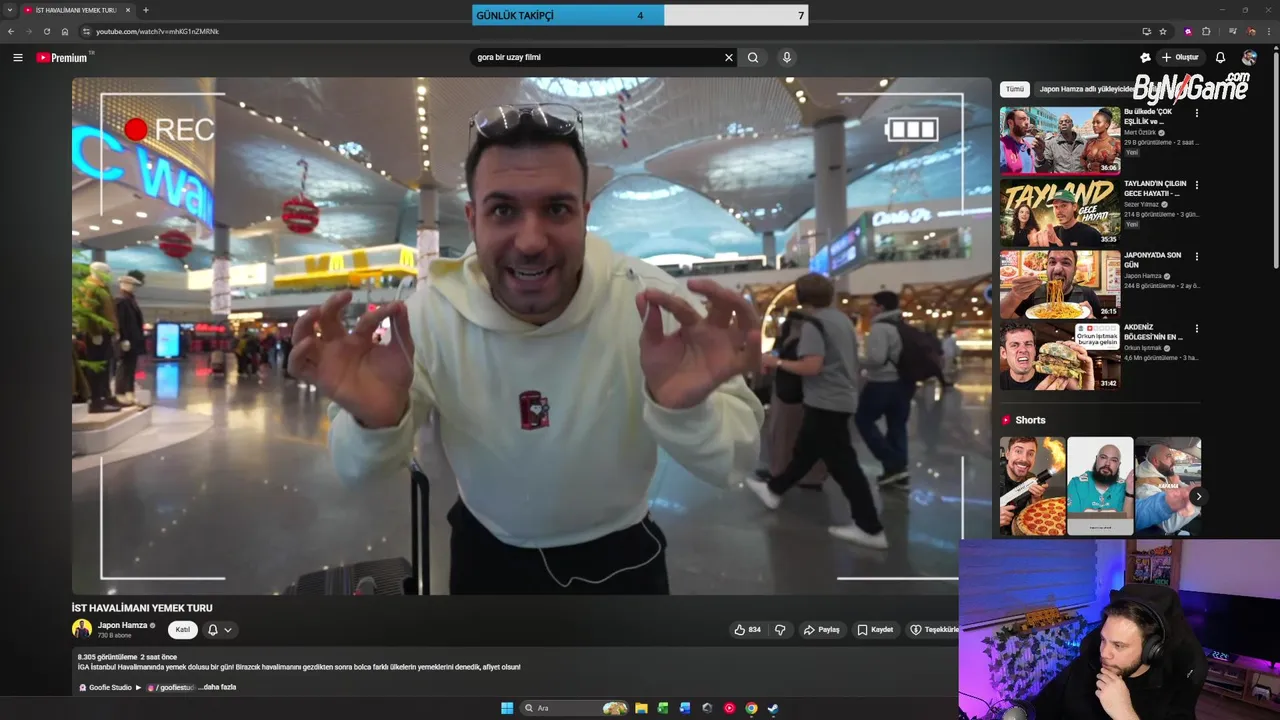Screen dimensions: 1280x720
Task: Open the Japon Hamza channel name link
Action: coord(122,625)
